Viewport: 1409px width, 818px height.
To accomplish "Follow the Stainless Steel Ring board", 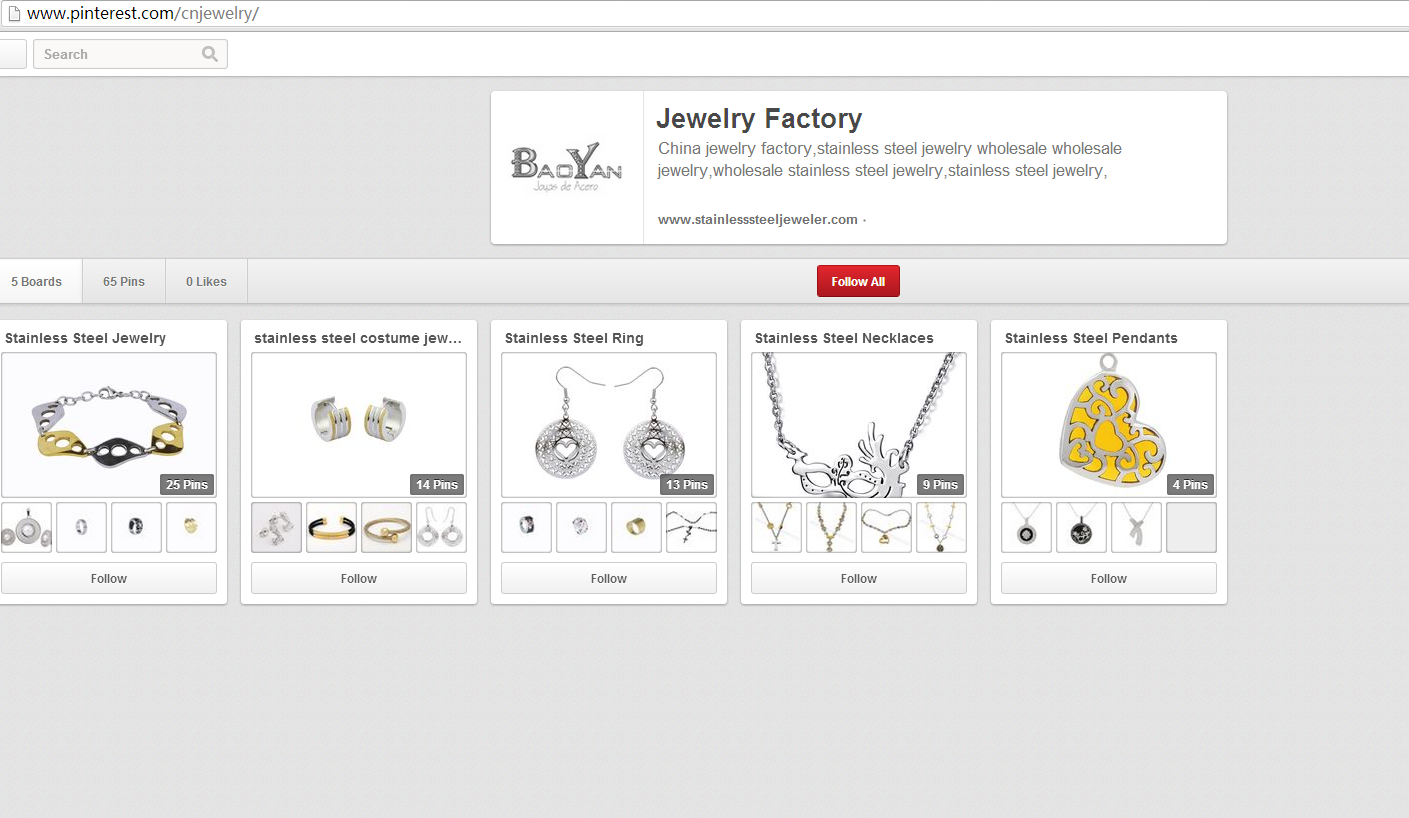I will (608, 578).
